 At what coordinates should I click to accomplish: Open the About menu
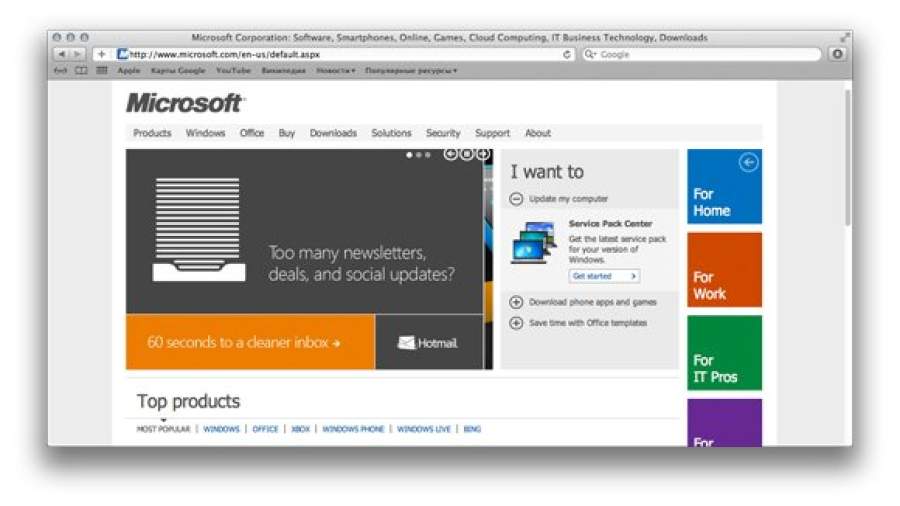538,133
